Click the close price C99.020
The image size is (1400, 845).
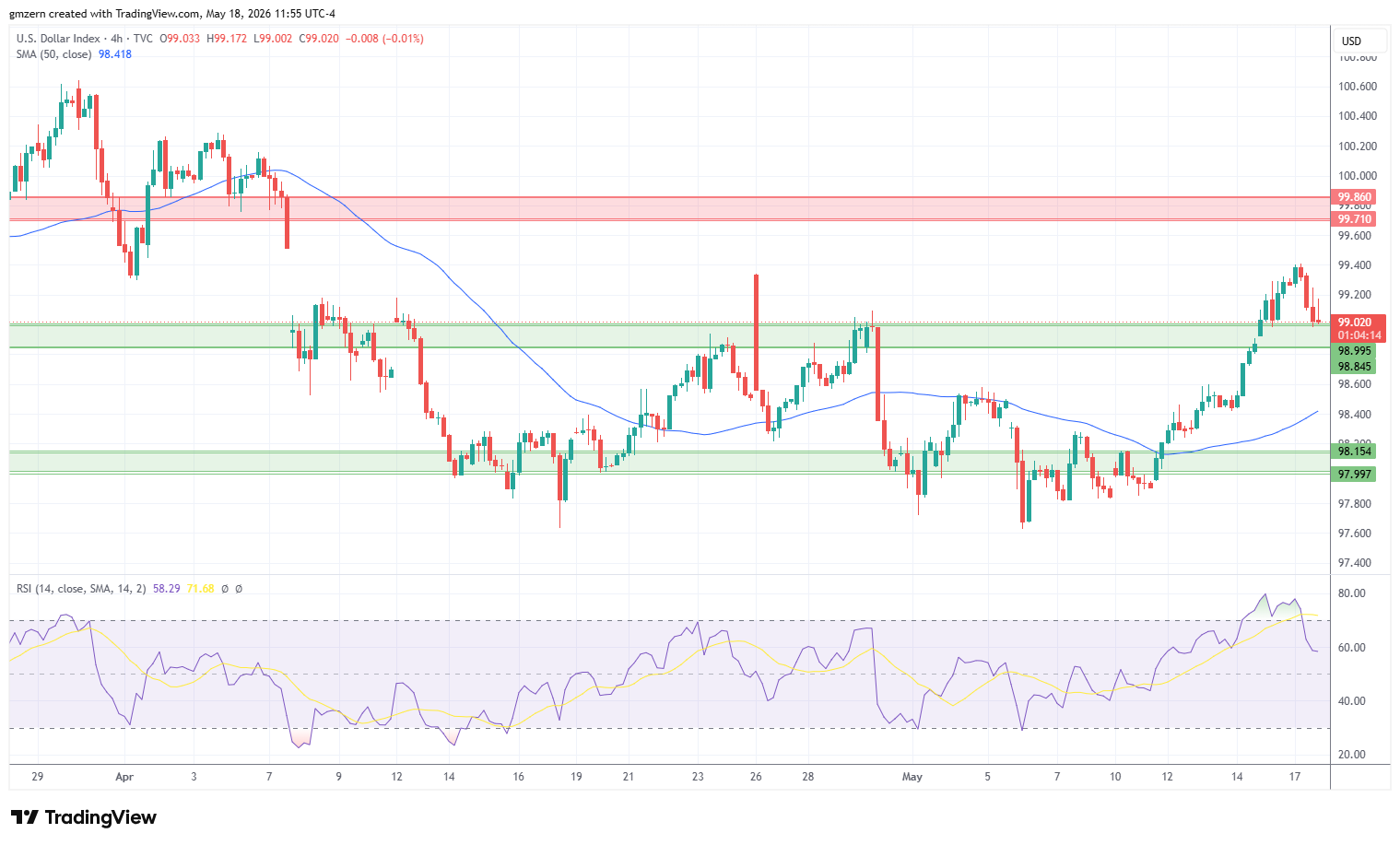coord(319,39)
